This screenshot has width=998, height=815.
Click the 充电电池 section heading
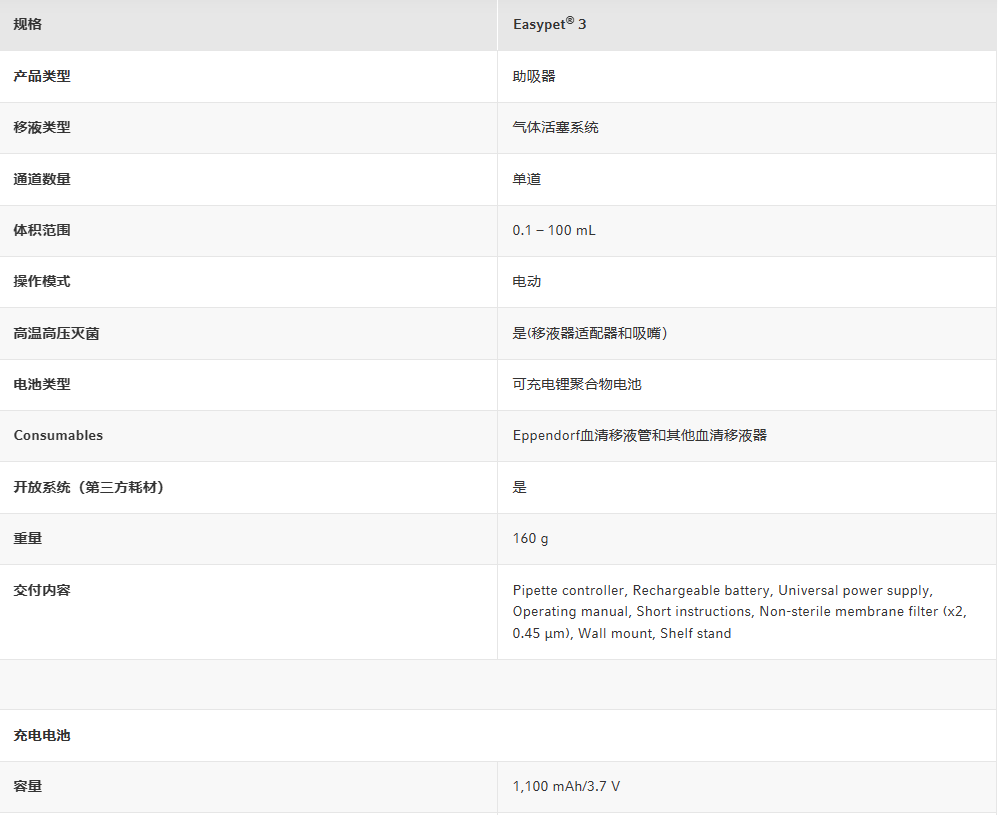point(42,735)
